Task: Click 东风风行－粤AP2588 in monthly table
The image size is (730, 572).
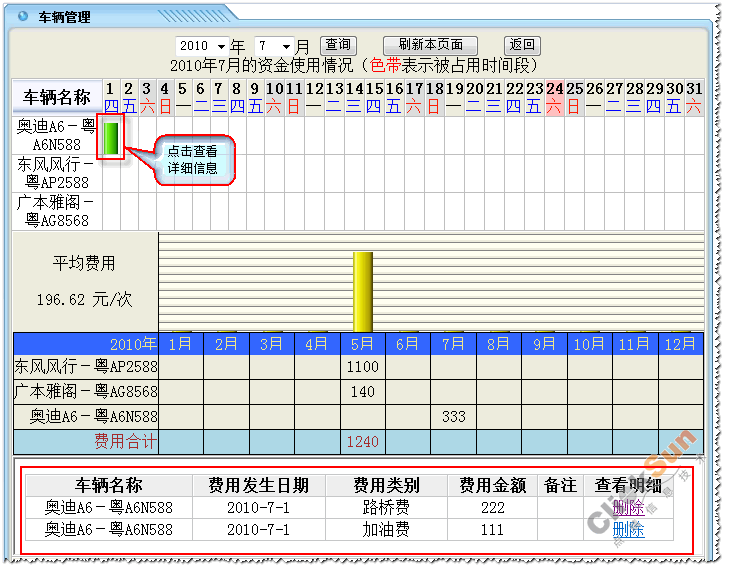Action: (x=86, y=367)
